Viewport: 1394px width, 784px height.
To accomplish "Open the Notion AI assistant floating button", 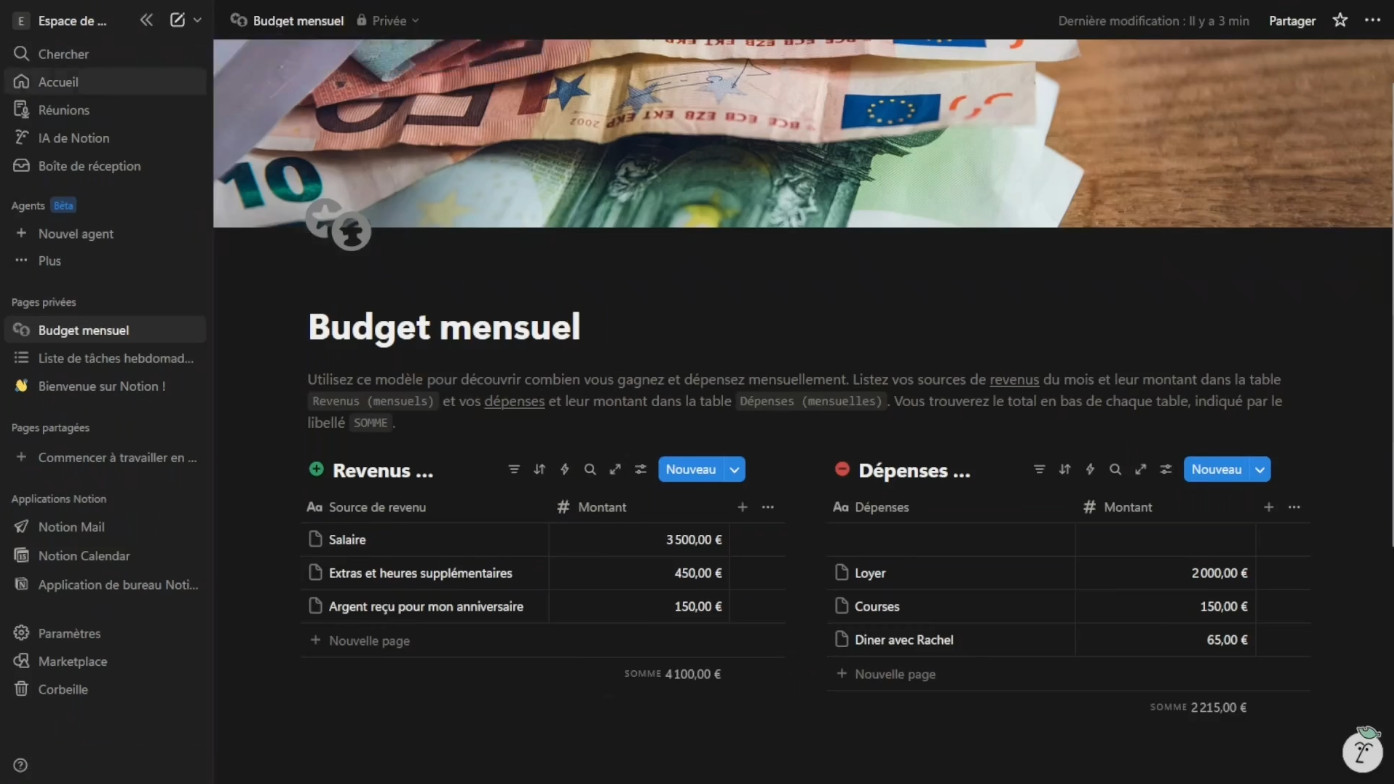I will [1362, 750].
